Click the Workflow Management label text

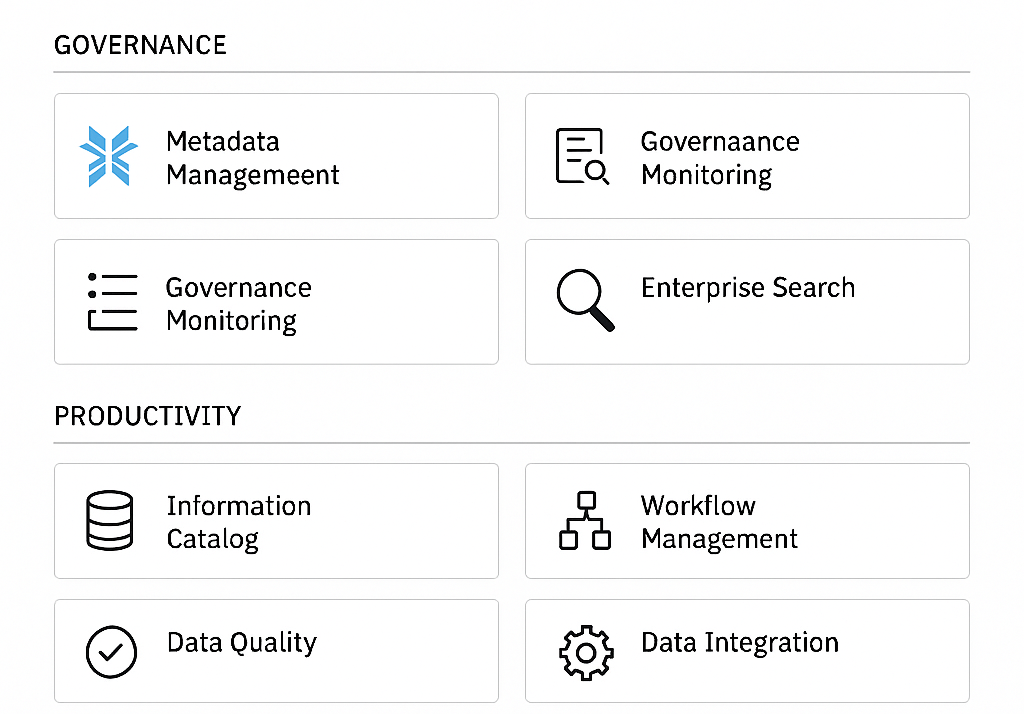point(719,522)
